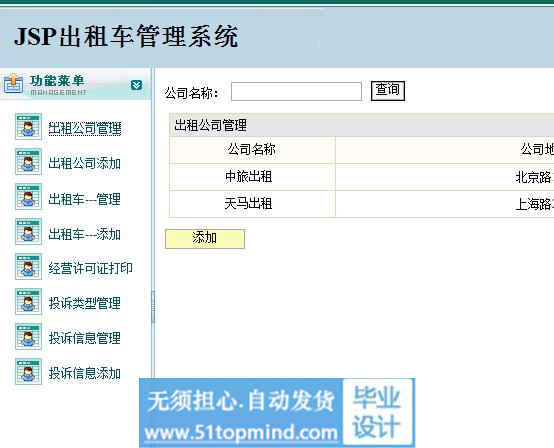This screenshot has width=554, height=448.
Task: Focus the 公司名称 text field
Action: 296,92
